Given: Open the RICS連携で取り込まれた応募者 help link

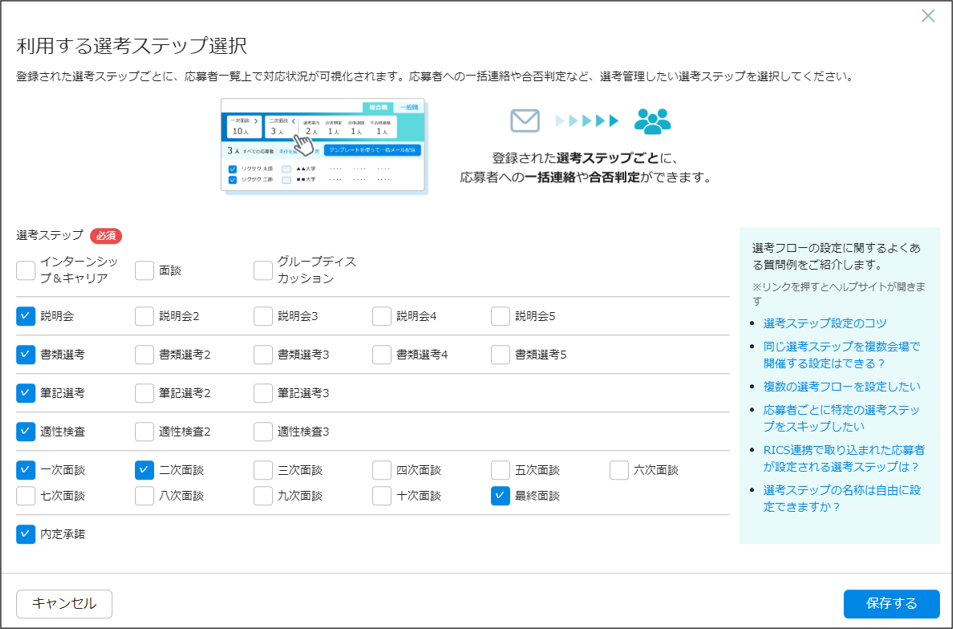Looking at the screenshot, I should (844, 458).
